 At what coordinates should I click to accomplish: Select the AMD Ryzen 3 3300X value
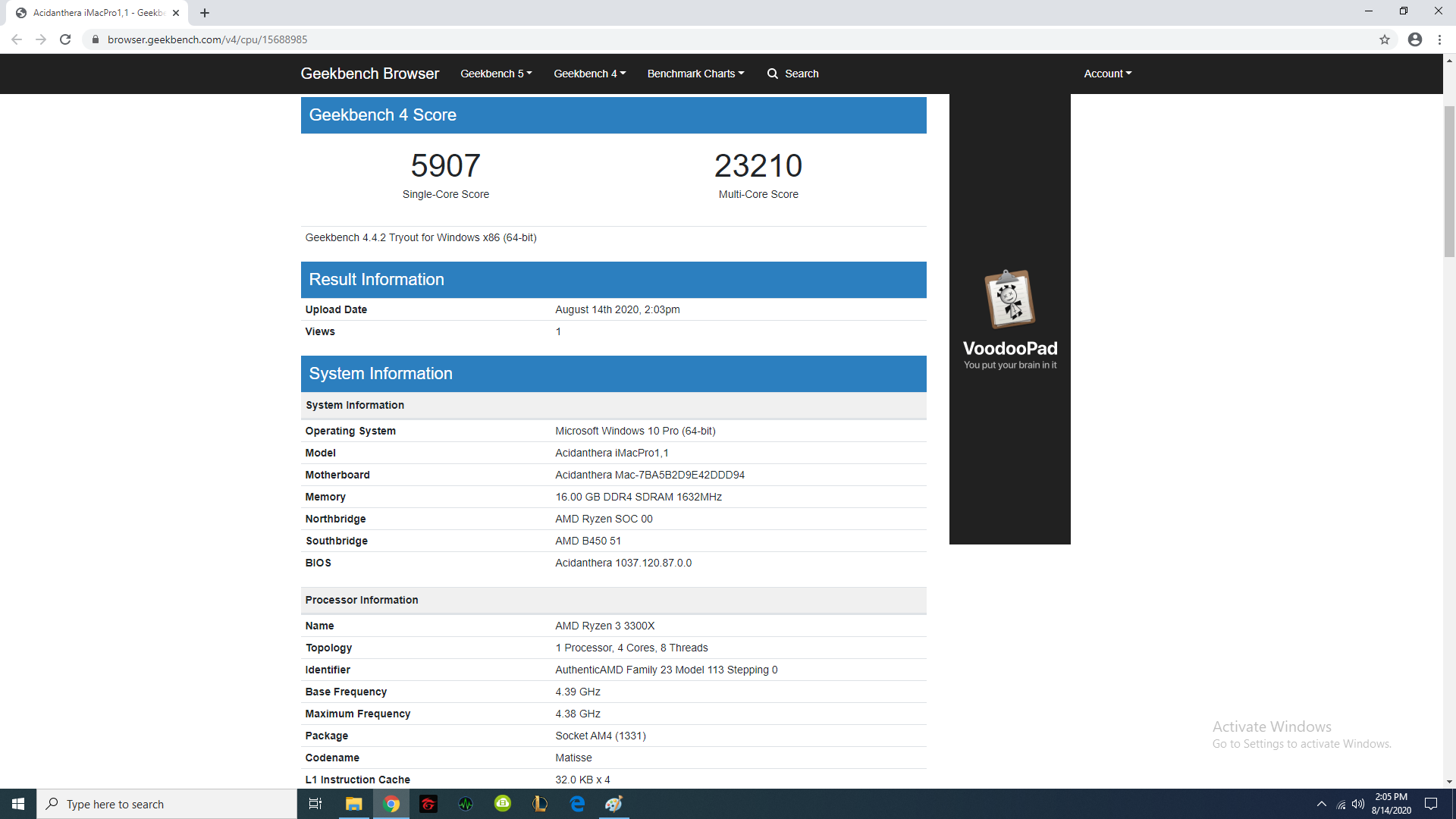click(604, 626)
